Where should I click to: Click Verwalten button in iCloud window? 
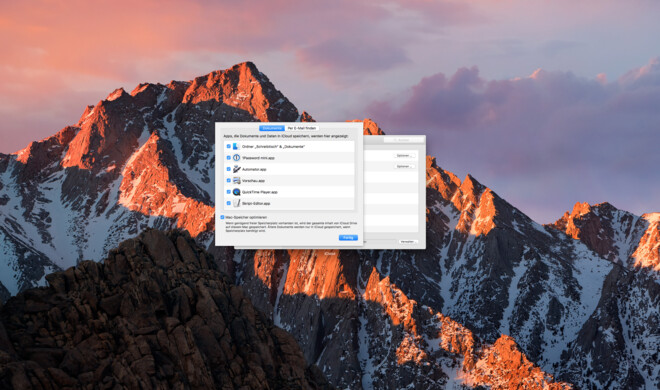tap(408, 242)
